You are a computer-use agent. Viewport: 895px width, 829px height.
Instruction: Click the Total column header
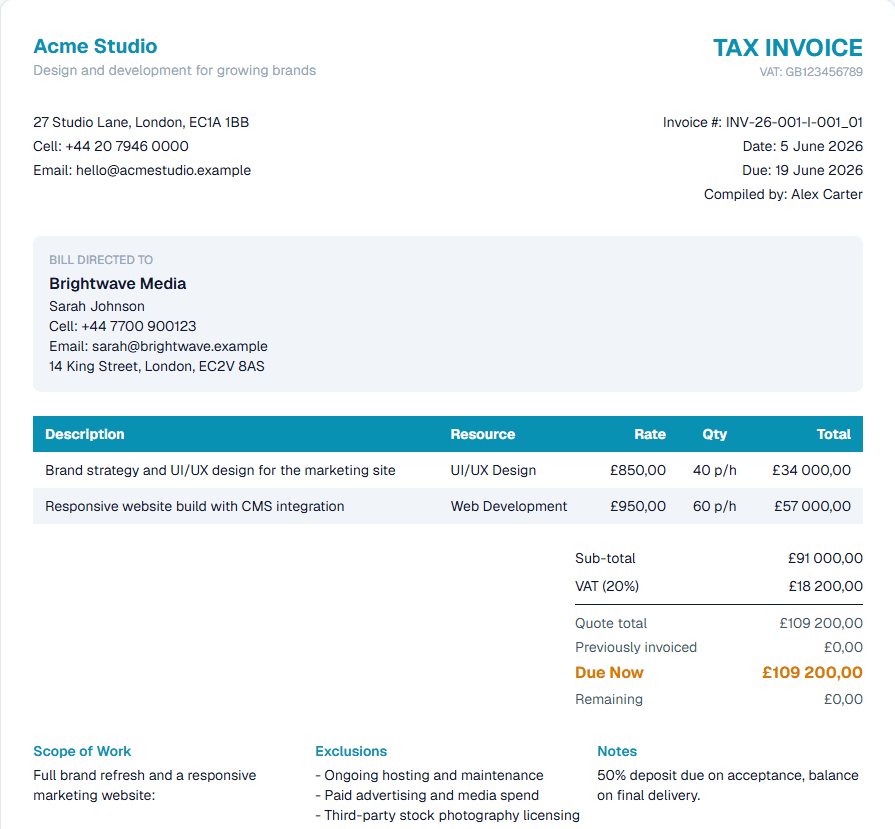[834, 434]
